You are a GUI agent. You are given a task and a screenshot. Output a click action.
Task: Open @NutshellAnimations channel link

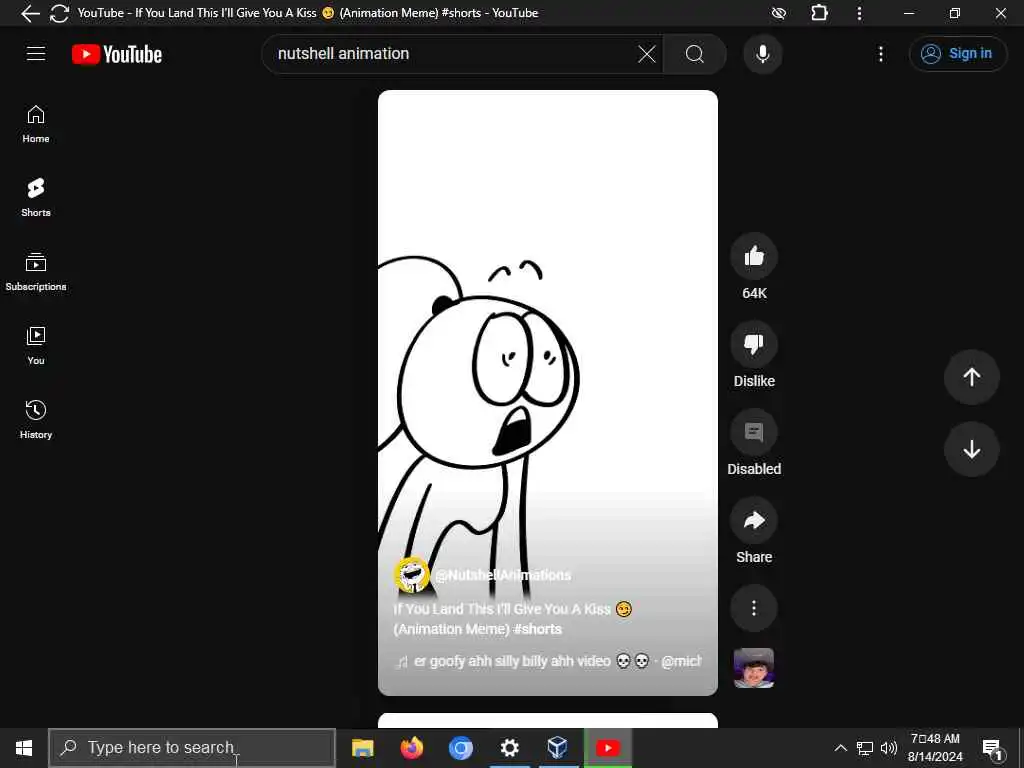[503, 575]
